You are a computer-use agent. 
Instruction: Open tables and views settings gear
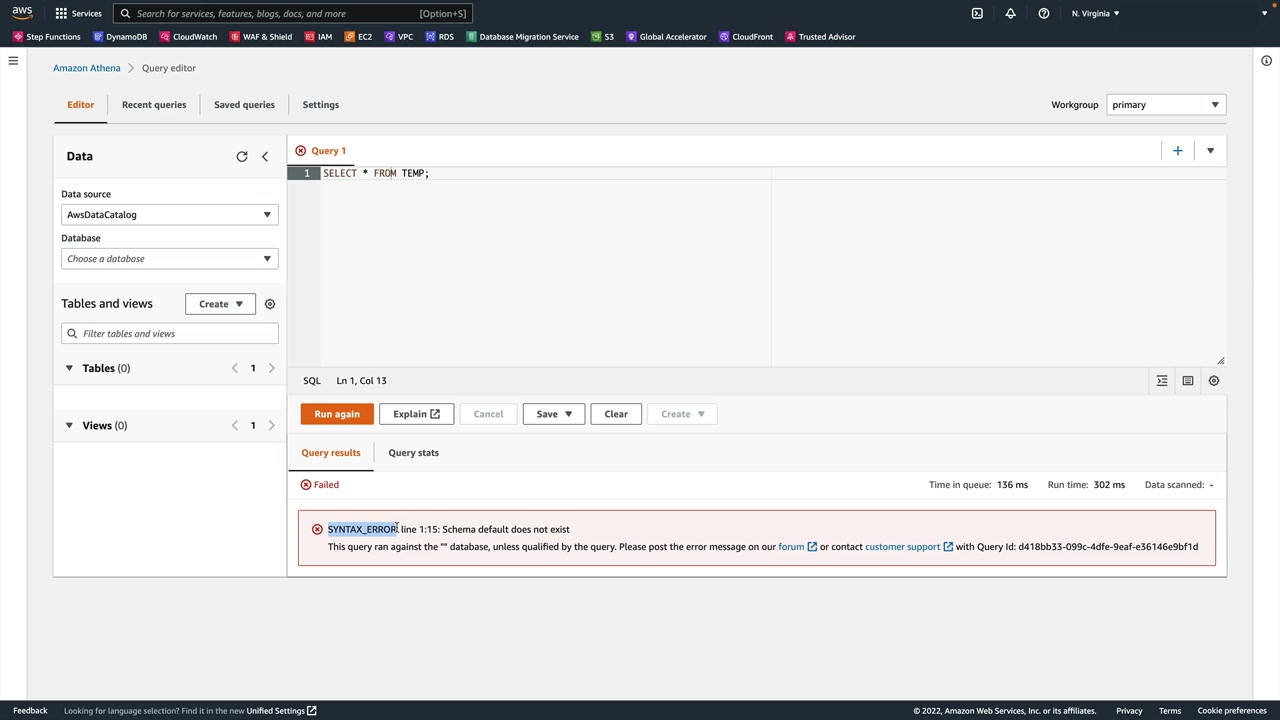[x=270, y=304]
